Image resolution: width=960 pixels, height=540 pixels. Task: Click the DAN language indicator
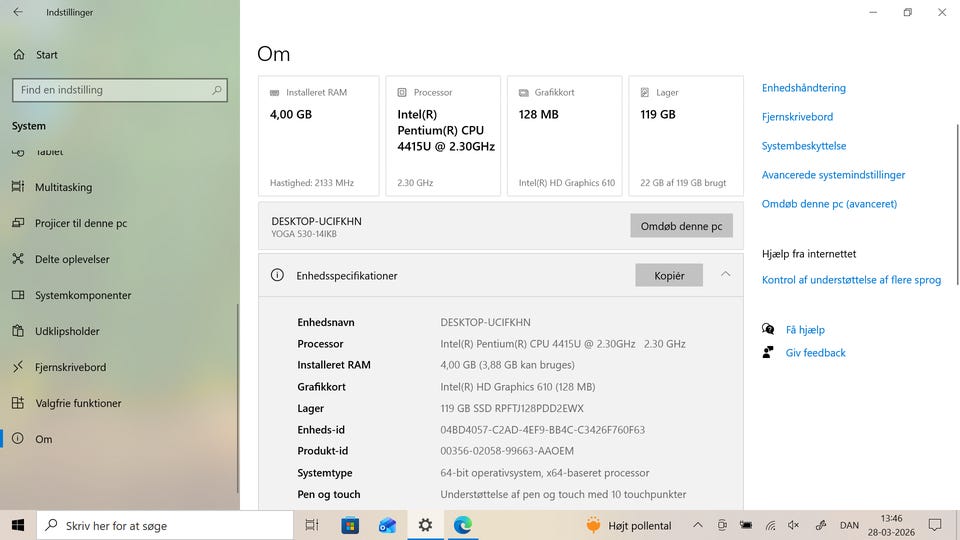point(849,525)
